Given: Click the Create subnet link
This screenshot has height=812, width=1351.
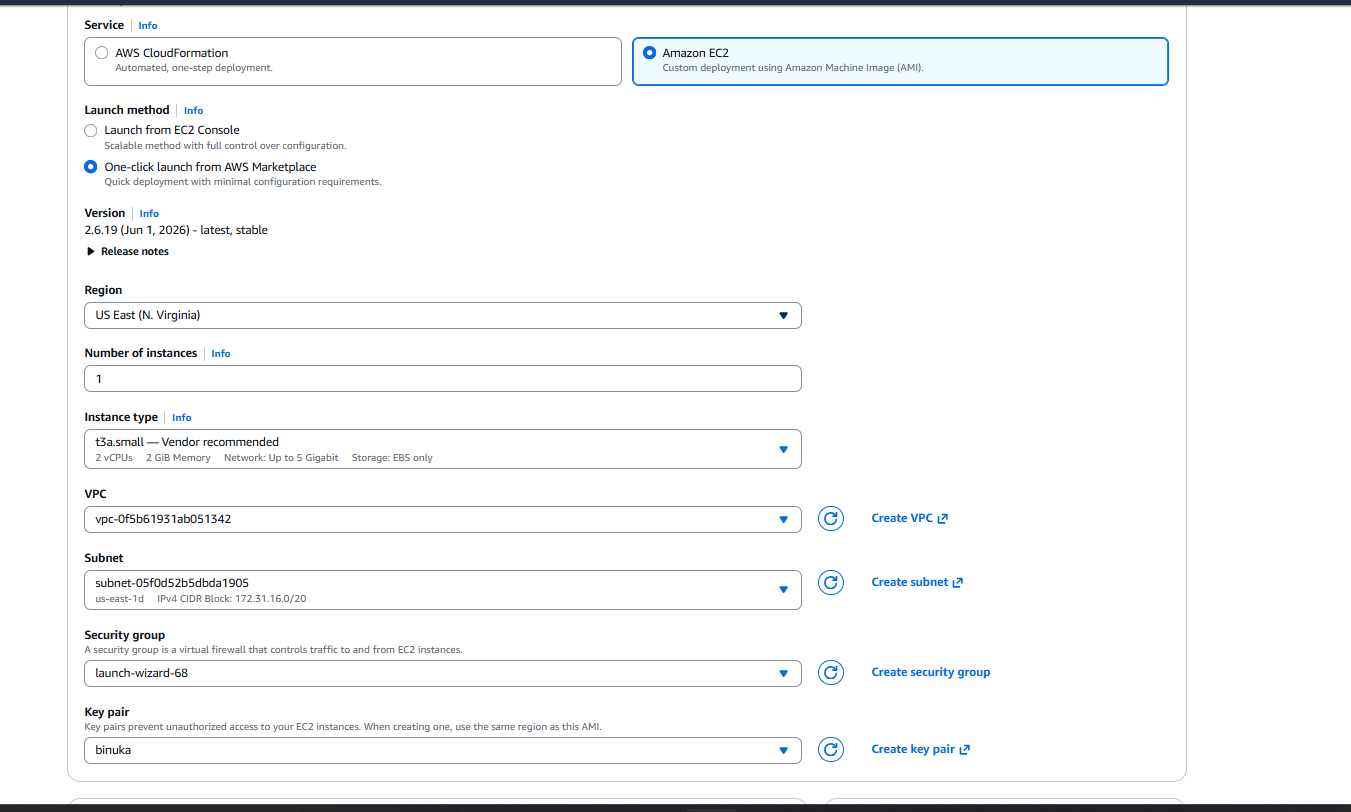Looking at the screenshot, I should (x=916, y=582).
